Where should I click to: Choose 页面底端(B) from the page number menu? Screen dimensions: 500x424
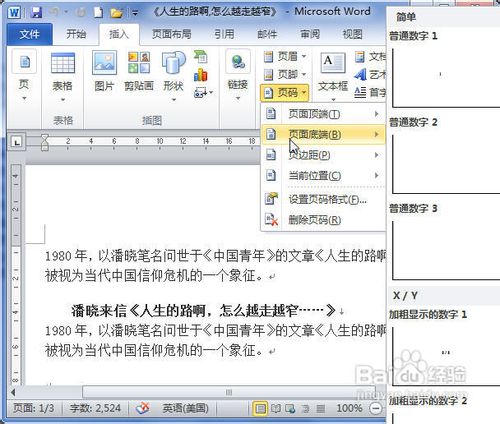[323, 134]
